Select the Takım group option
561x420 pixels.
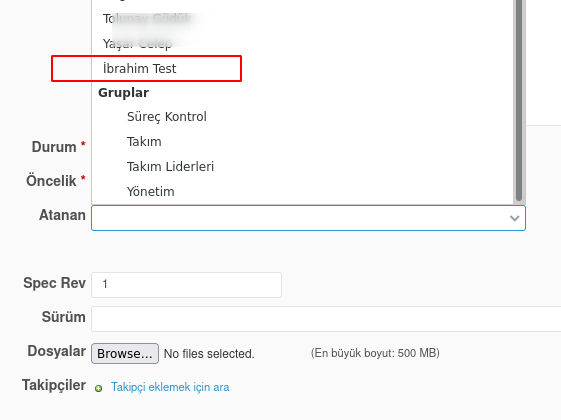[144, 142]
